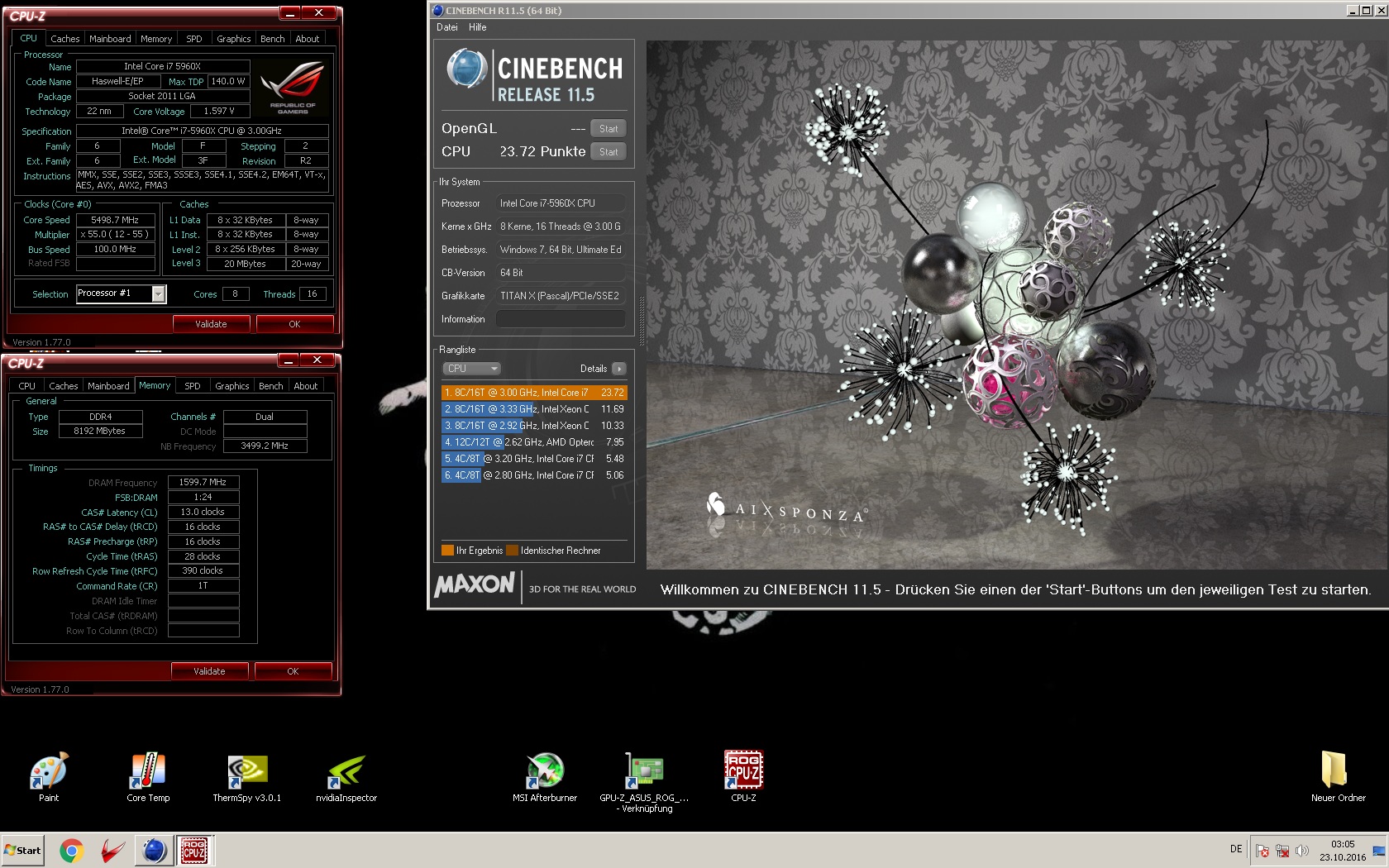Image resolution: width=1389 pixels, height=868 pixels.
Task: Switch to Cinebench via taskbar icon
Action: pos(154,850)
